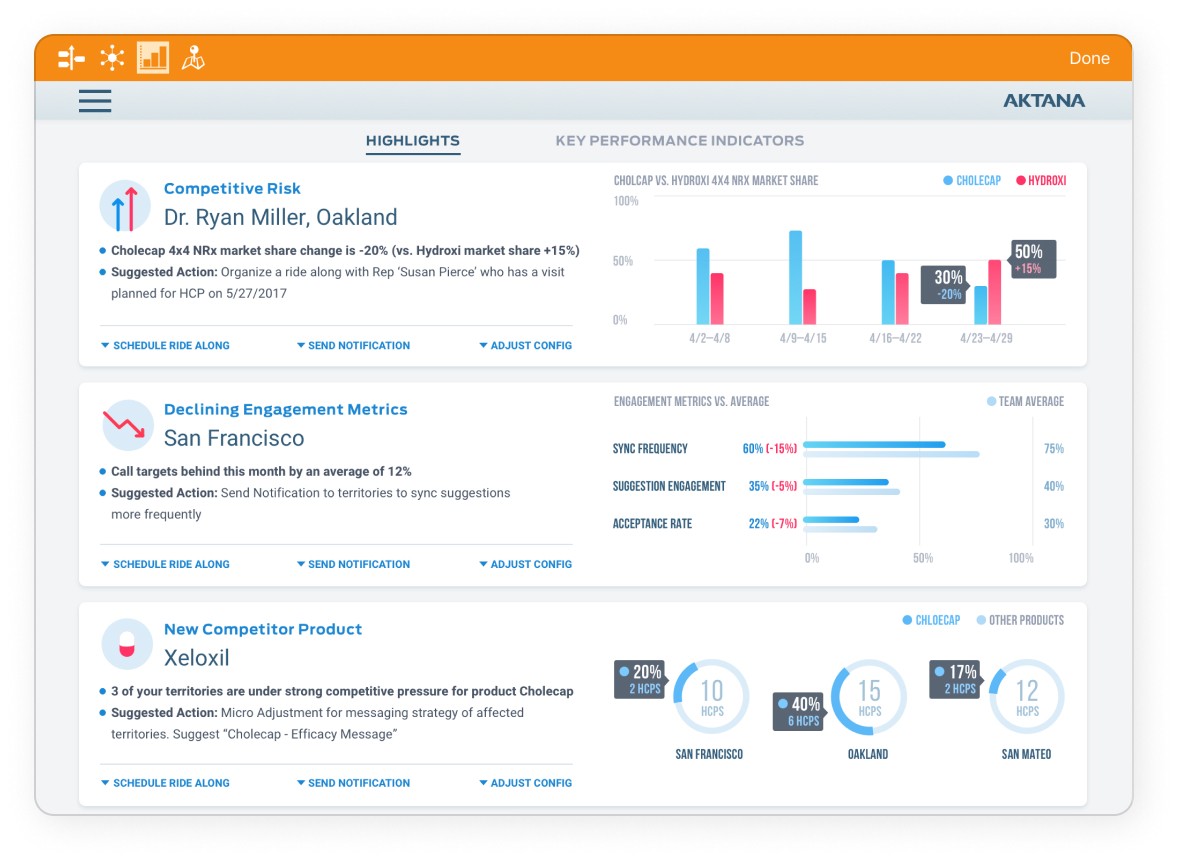Click the 4/2–4/8 bar group
This screenshot has width=1180, height=862.
710,286
